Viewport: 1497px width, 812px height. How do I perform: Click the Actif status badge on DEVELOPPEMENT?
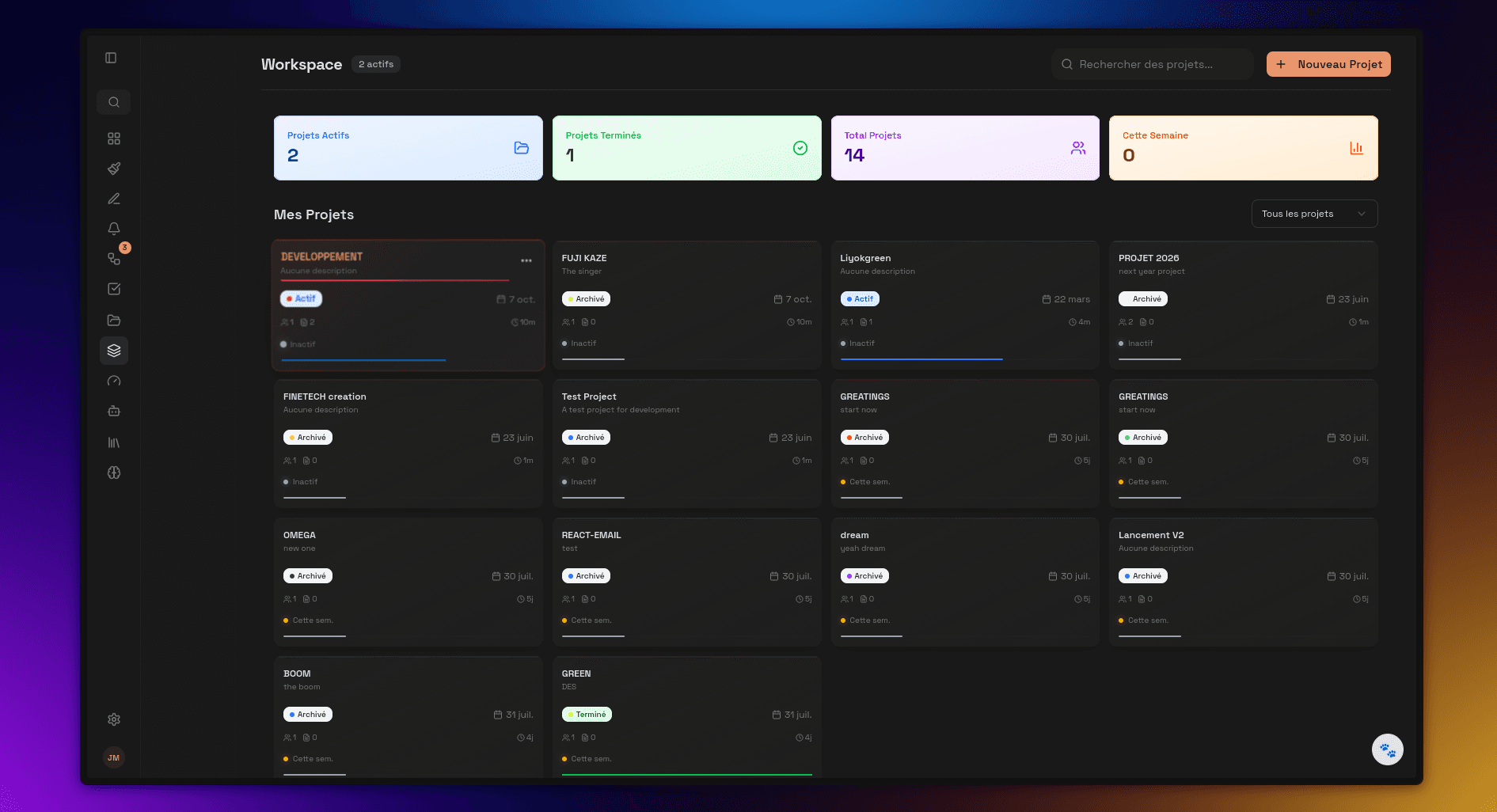pos(301,299)
